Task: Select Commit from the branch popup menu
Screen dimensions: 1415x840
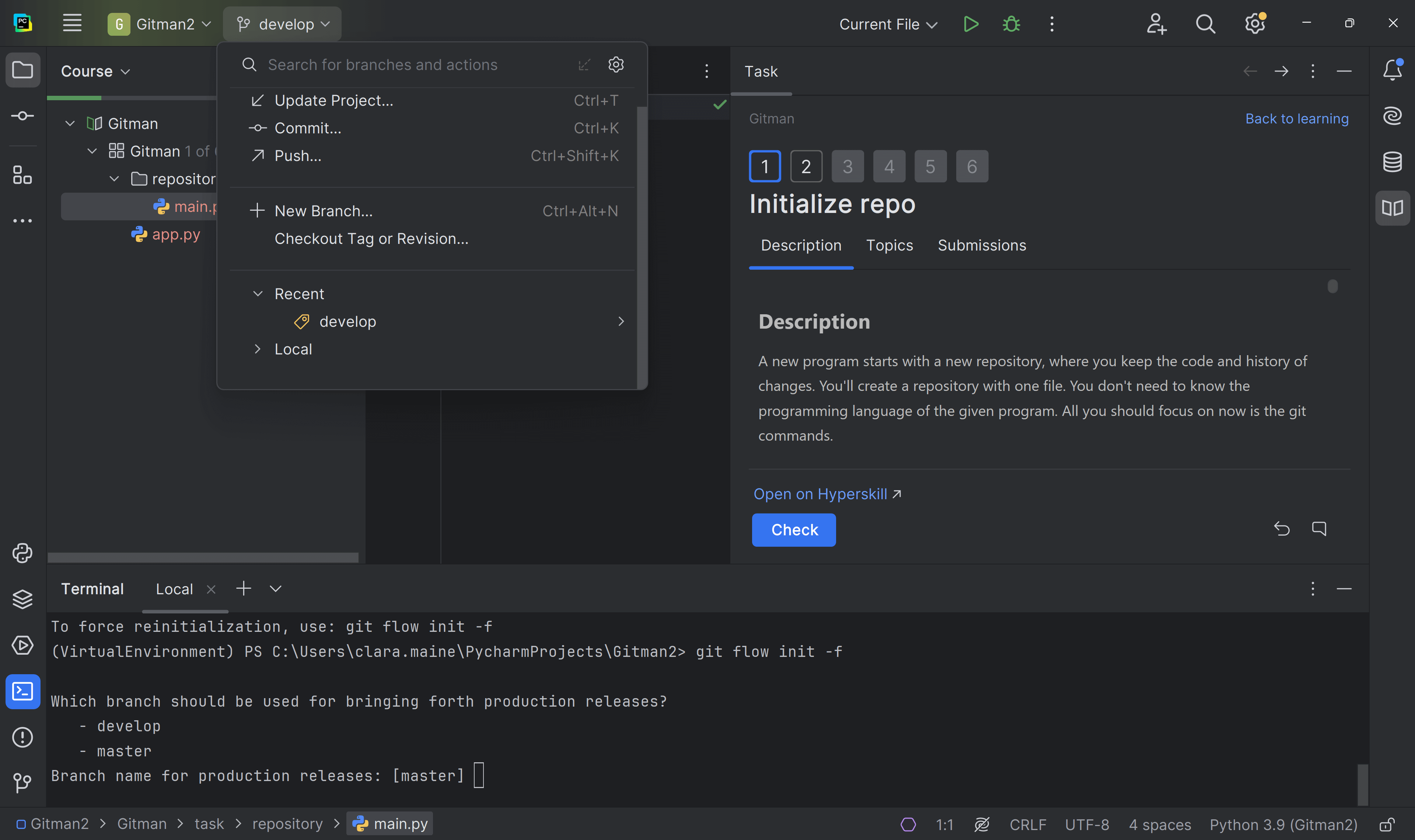Action: point(307,128)
